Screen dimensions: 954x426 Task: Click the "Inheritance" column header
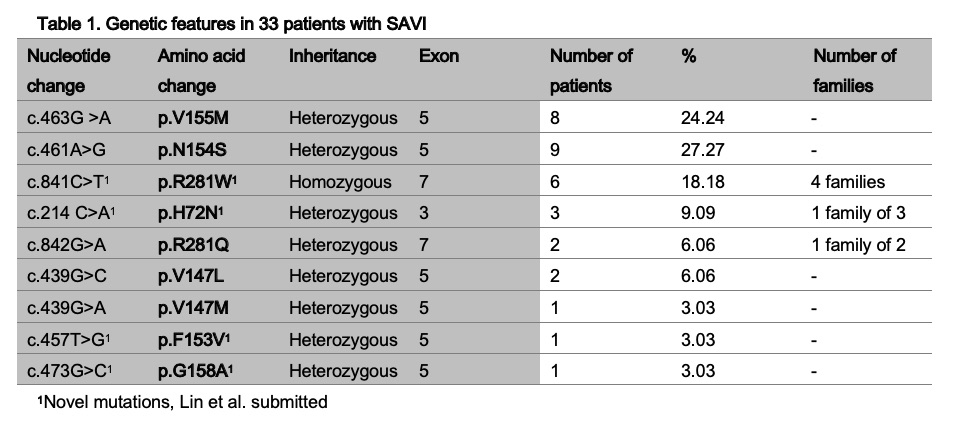coord(335,56)
